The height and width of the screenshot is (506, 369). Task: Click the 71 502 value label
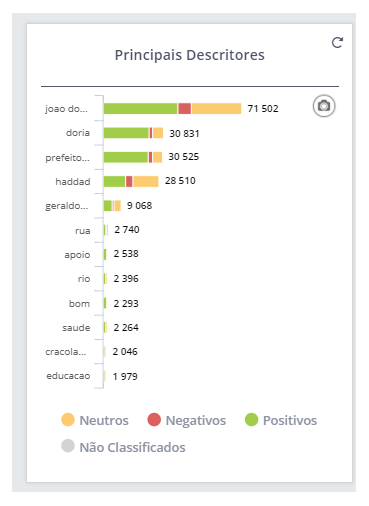[263, 109]
